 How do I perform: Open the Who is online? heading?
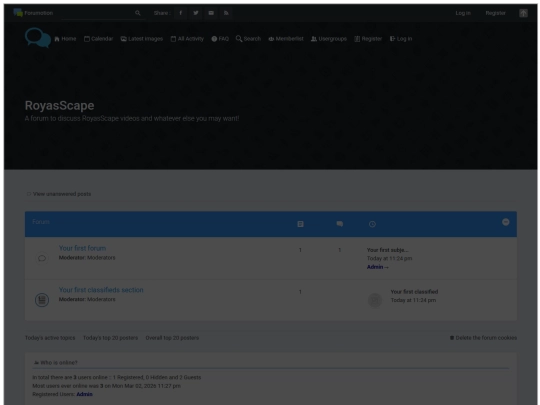59,363
